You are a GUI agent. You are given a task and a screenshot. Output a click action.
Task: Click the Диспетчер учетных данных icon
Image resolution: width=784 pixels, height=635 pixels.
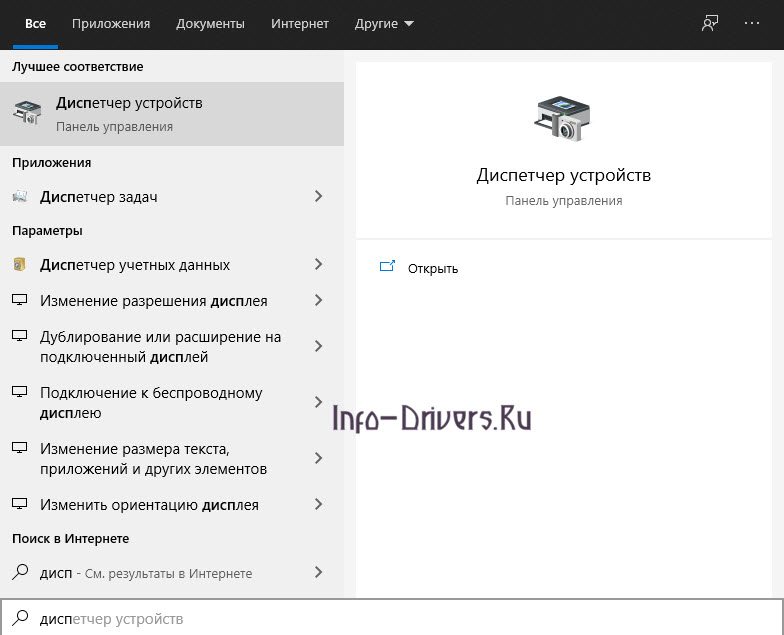point(20,265)
